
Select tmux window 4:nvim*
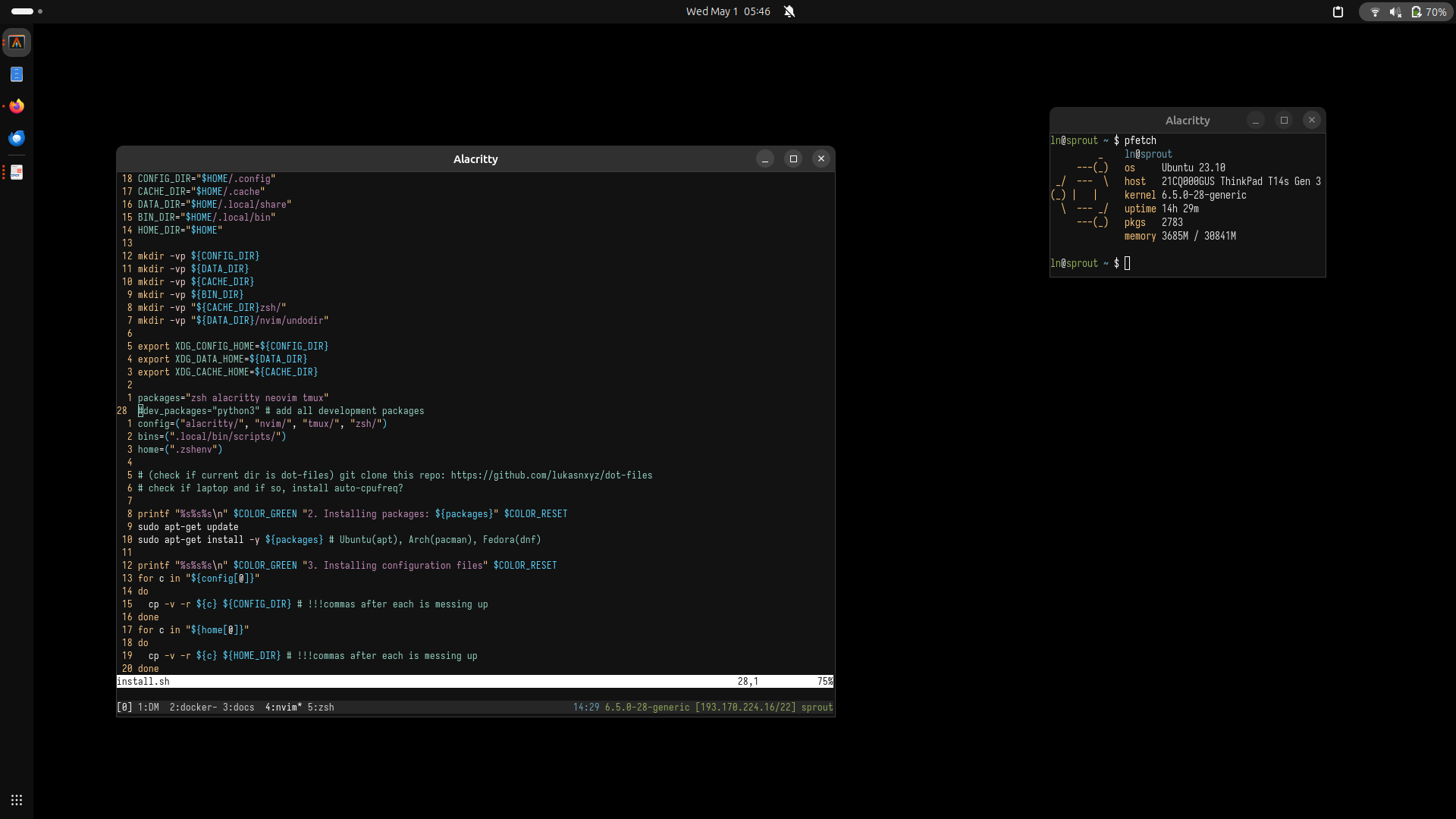click(284, 707)
